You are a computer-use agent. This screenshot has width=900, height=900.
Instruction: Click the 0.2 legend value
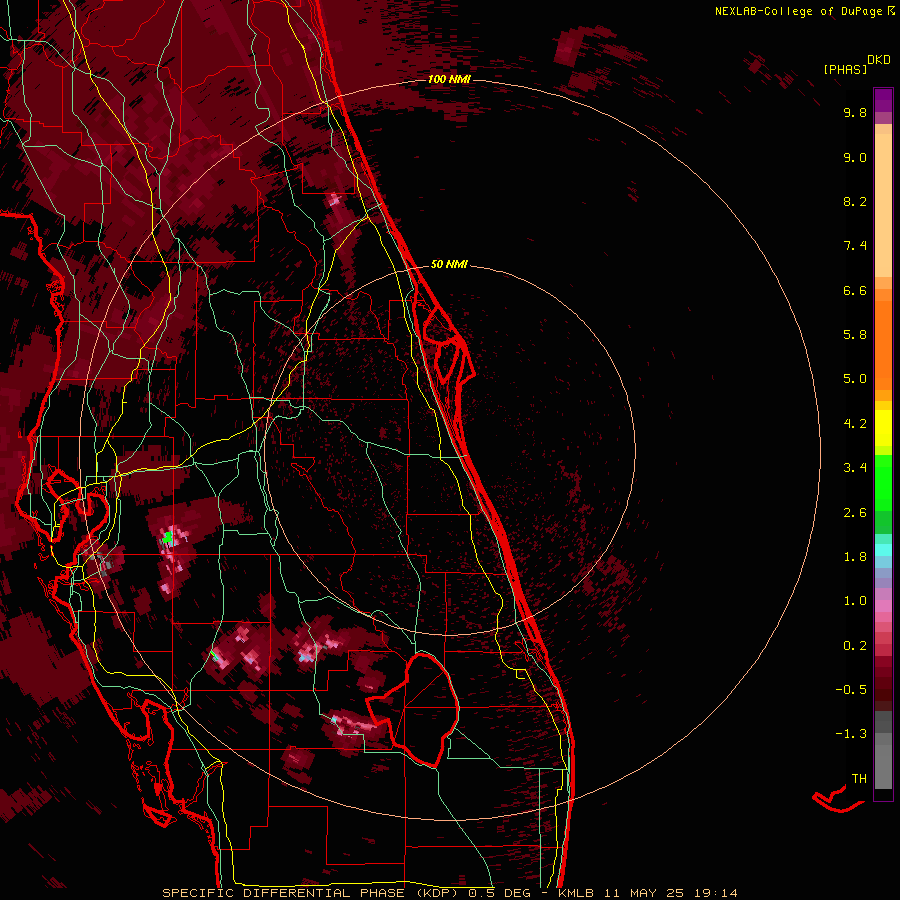(x=855, y=646)
